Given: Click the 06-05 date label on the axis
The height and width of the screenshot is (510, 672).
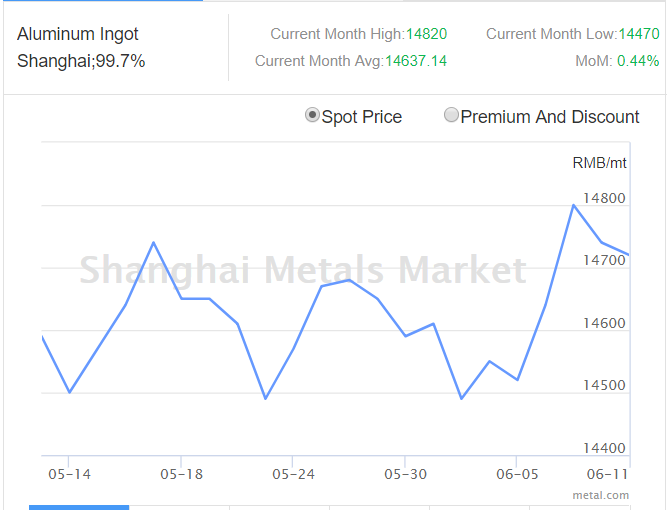Looking at the screenshot, I should point(517,473).
